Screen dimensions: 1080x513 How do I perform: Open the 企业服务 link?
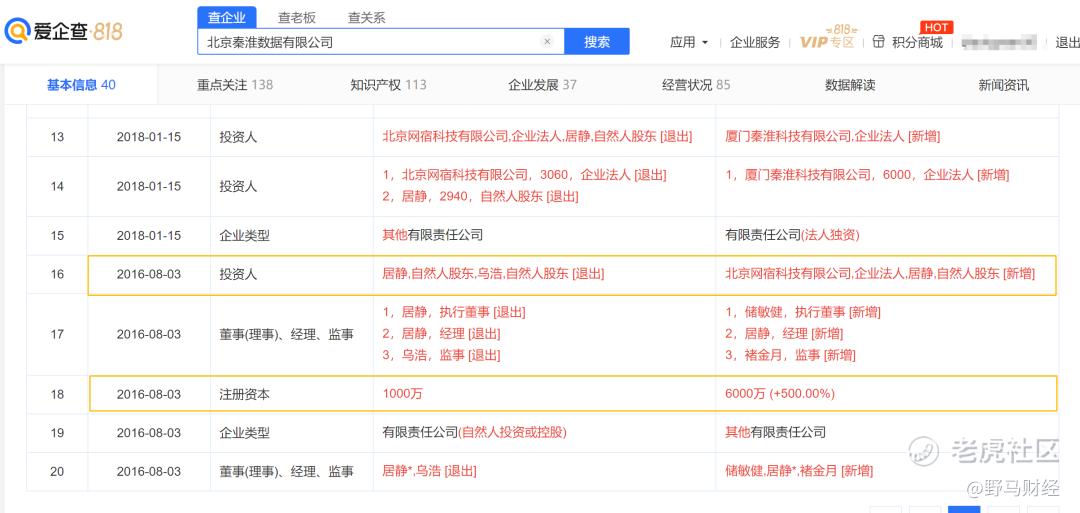(755, 42)
